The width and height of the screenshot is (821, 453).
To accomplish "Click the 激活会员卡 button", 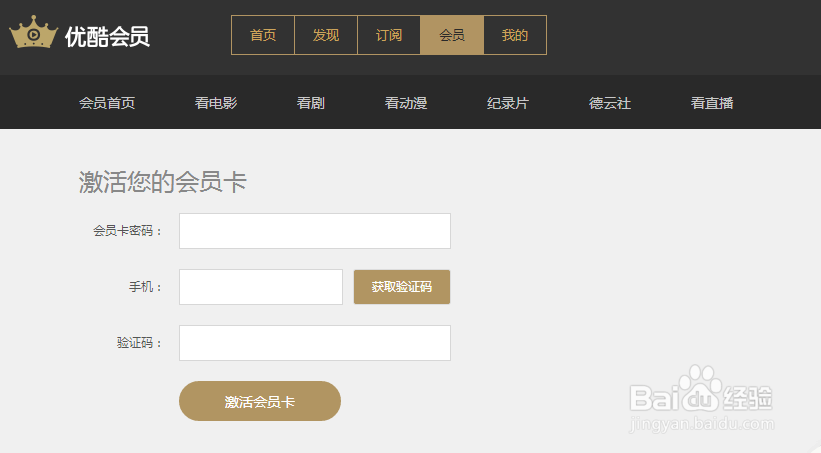I will tap(260, 401).
